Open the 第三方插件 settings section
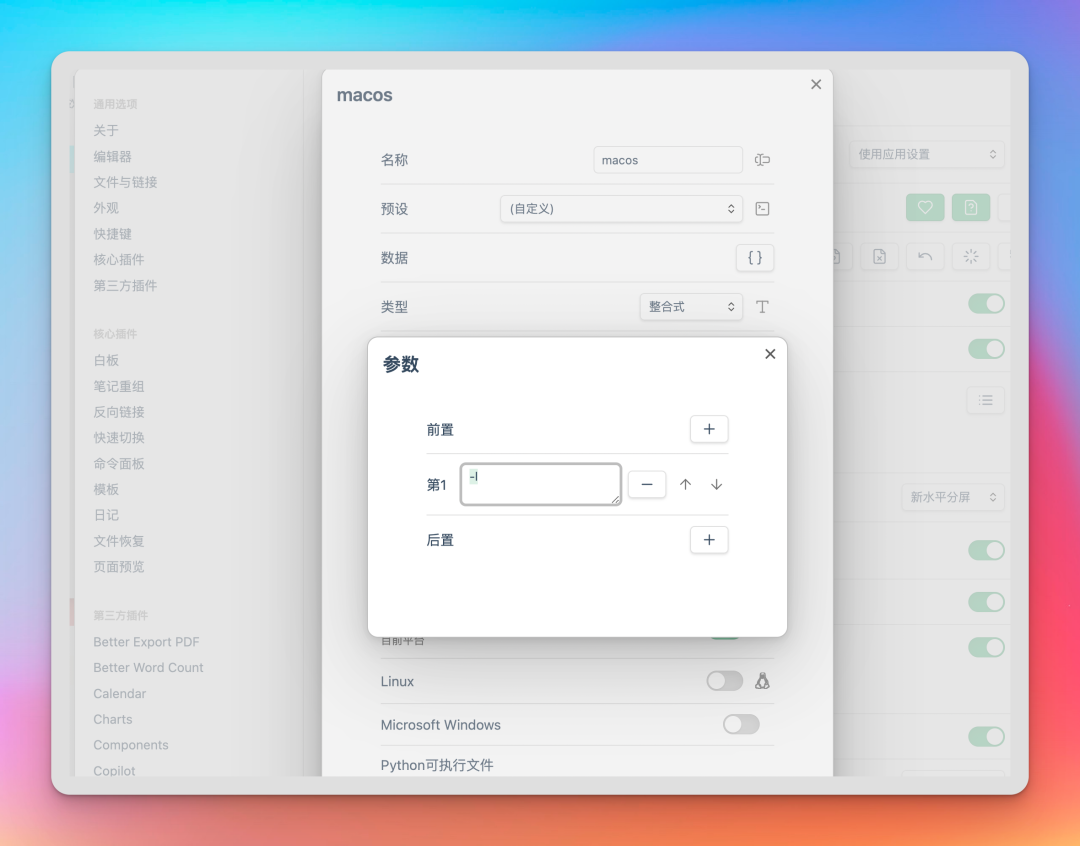1080x846 pixels. [125, 285]
